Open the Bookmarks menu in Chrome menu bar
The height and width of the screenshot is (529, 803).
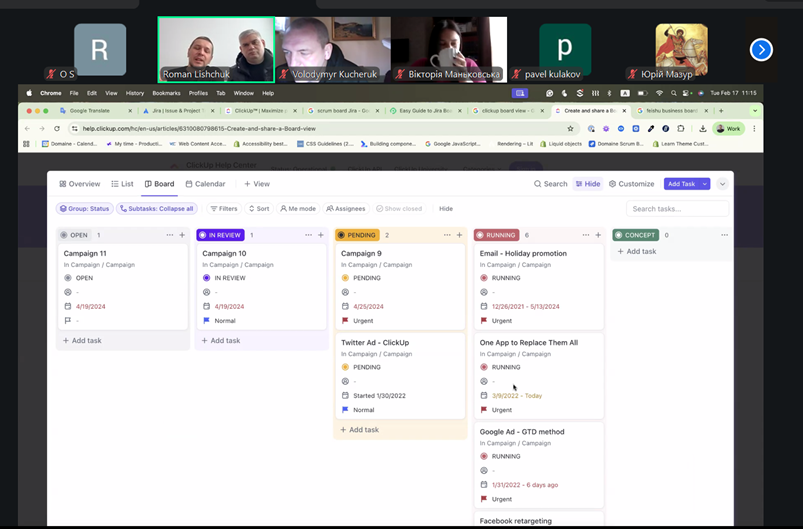pyautogui.click(x=166, y=93)
